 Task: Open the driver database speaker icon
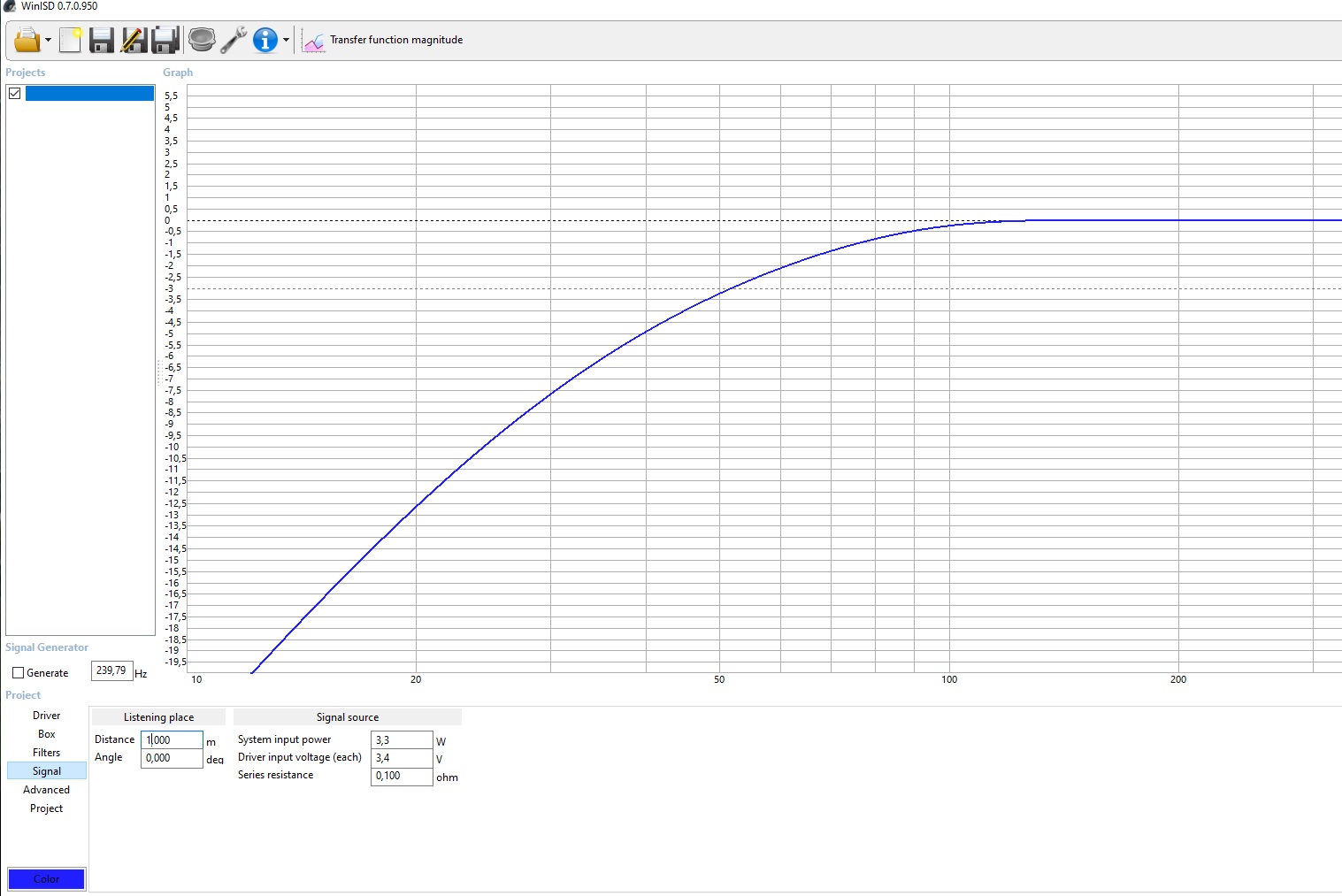[202, 40]
